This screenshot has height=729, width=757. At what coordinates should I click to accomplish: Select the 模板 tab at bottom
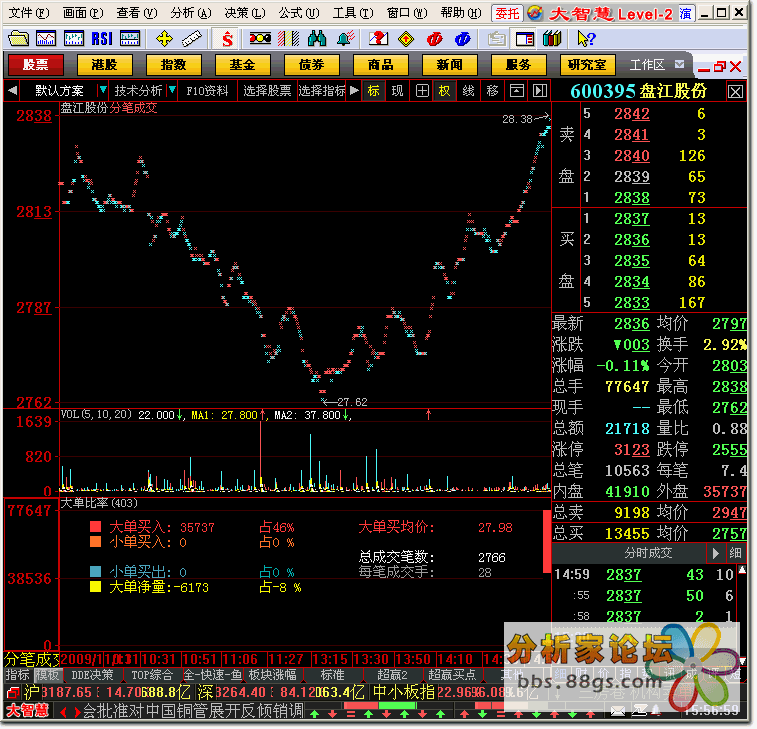tap(47, 676)
